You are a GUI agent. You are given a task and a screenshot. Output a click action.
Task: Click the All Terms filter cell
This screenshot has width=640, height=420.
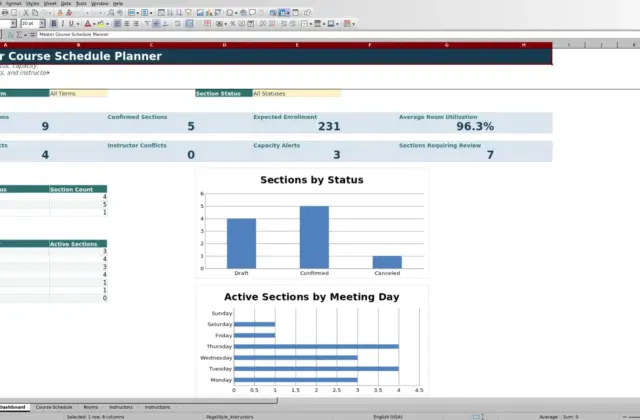[x=78, y=93]
